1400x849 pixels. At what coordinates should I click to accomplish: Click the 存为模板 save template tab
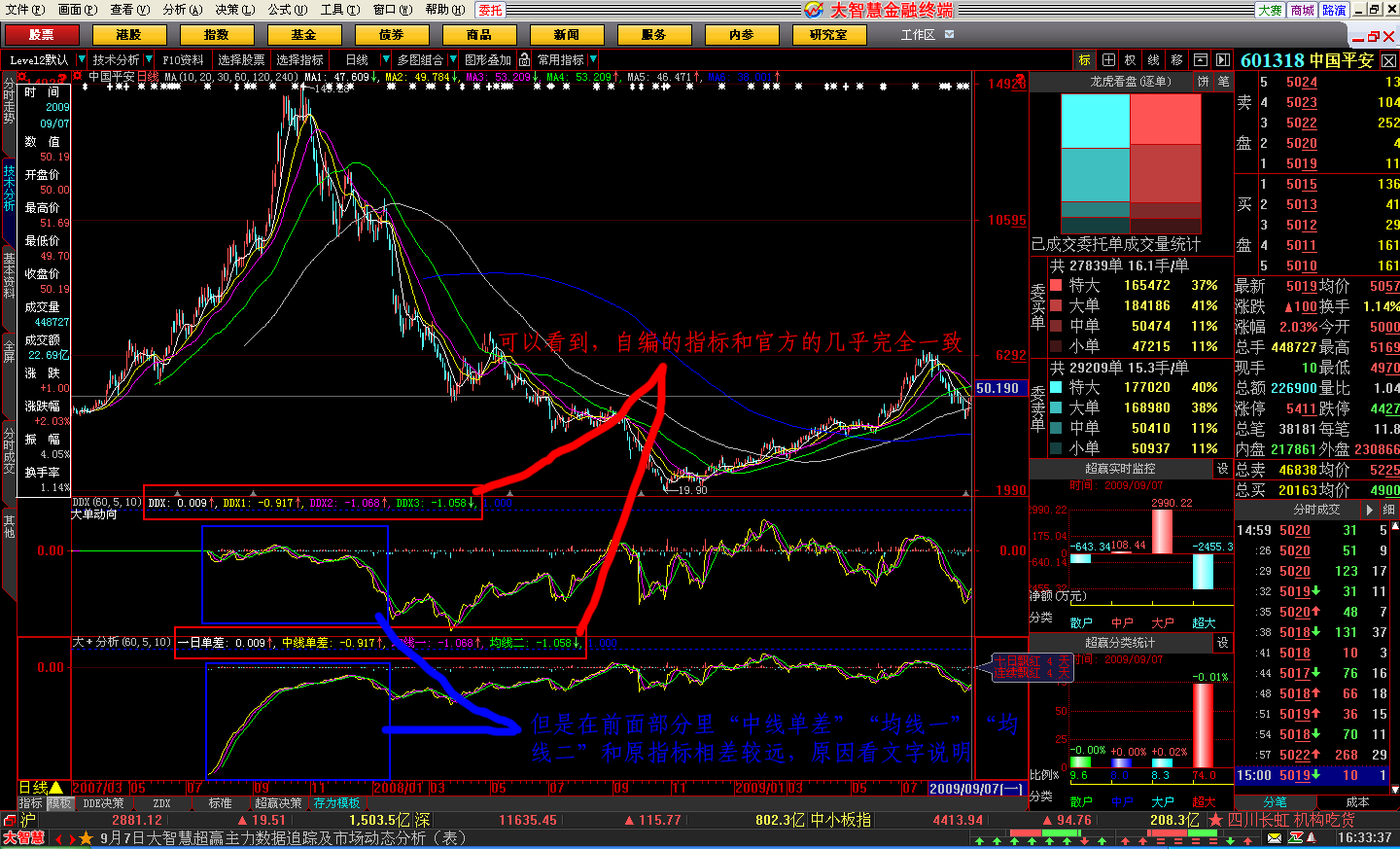(337, 803)
